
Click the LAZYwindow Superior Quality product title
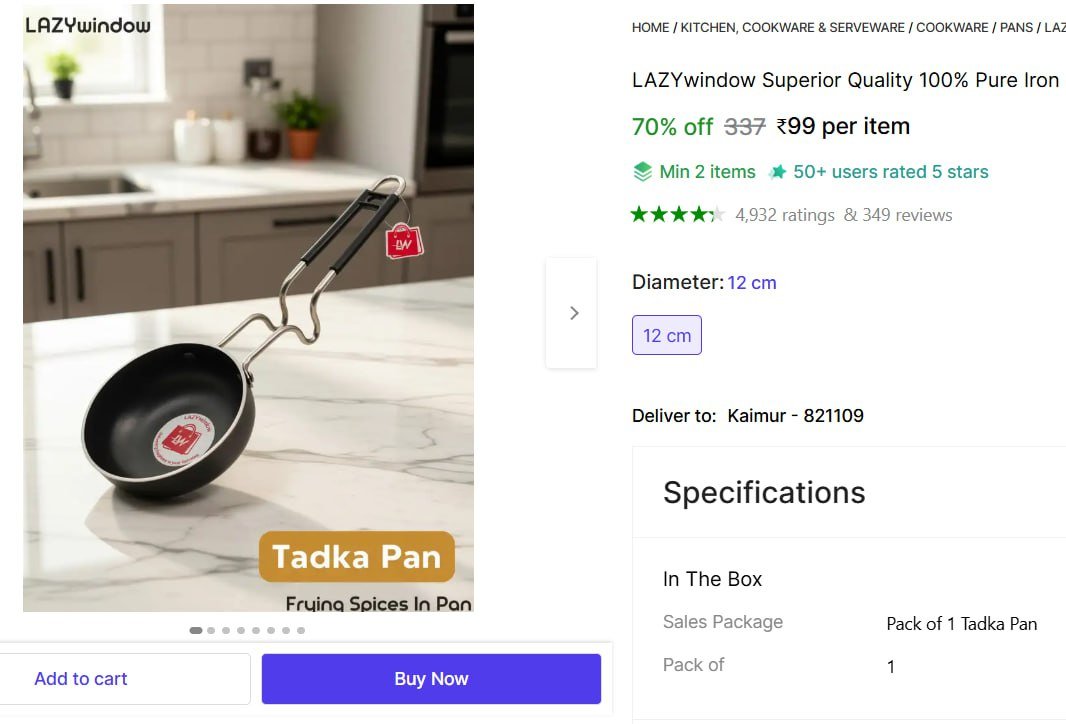coord(845,80)
